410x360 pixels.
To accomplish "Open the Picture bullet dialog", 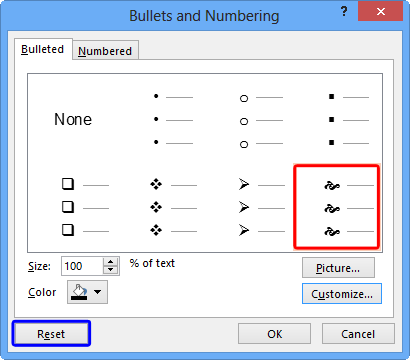I will click(x=338, y=268).
